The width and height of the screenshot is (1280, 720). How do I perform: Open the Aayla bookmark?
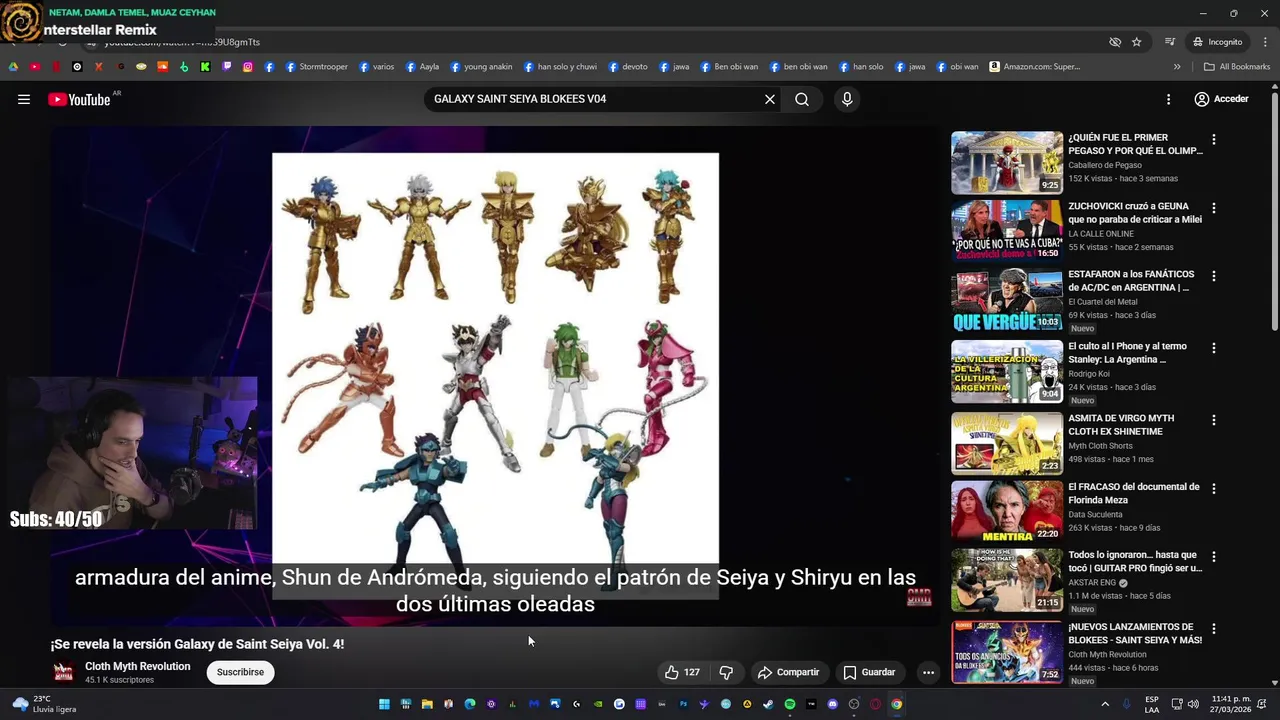[422, 67]
